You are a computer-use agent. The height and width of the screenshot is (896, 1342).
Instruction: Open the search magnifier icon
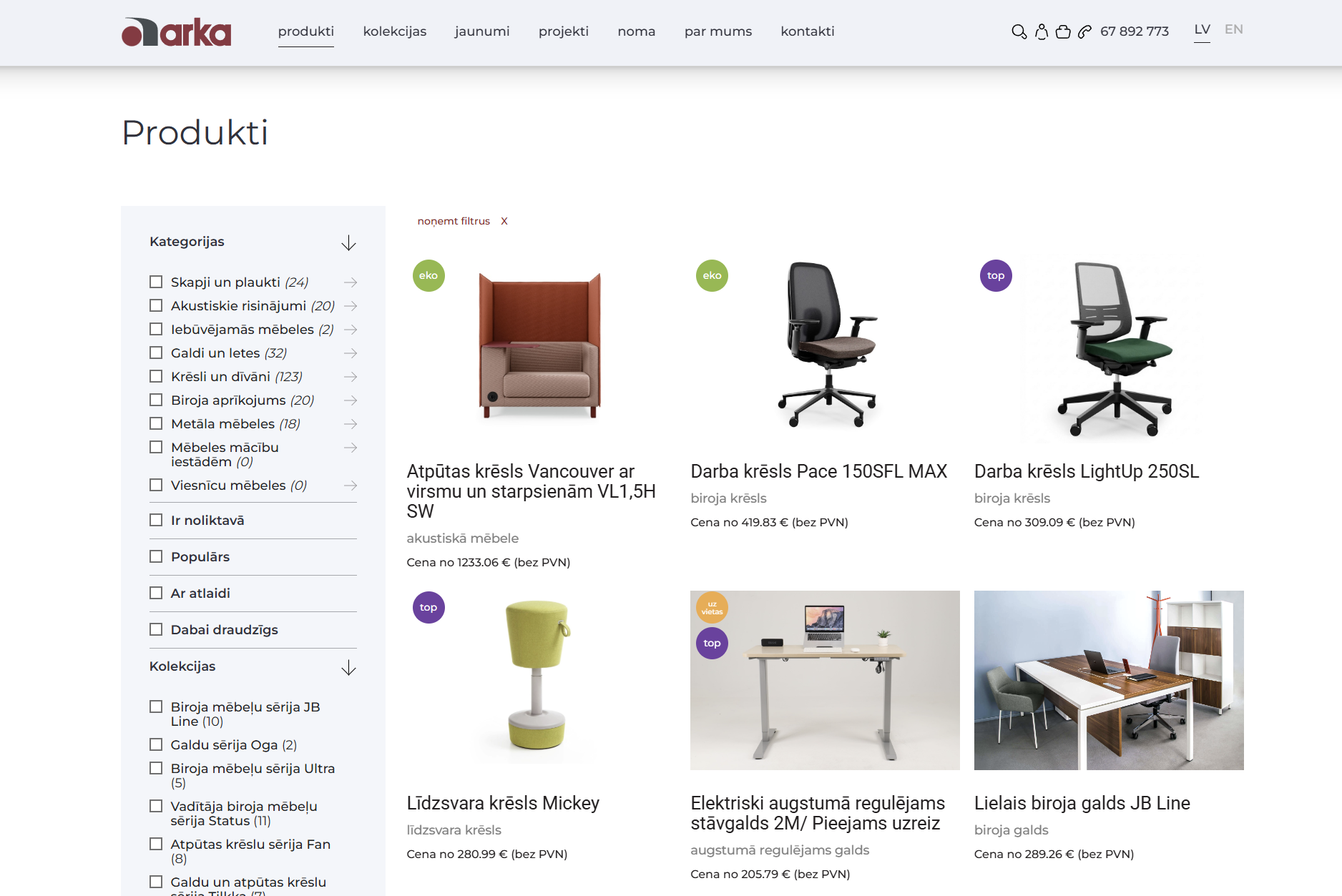(x=1019, y=31)
